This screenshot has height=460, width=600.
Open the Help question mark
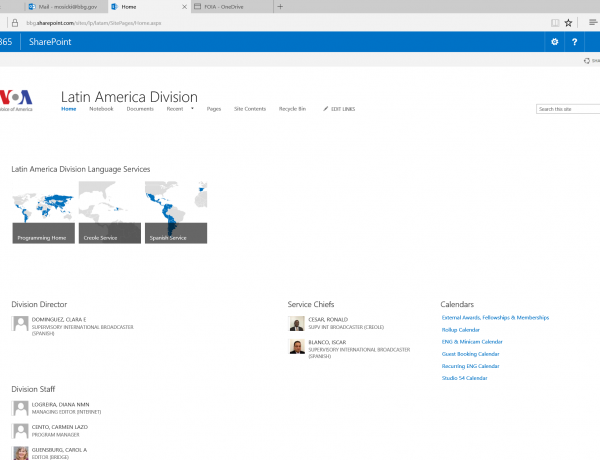(574, 42)
